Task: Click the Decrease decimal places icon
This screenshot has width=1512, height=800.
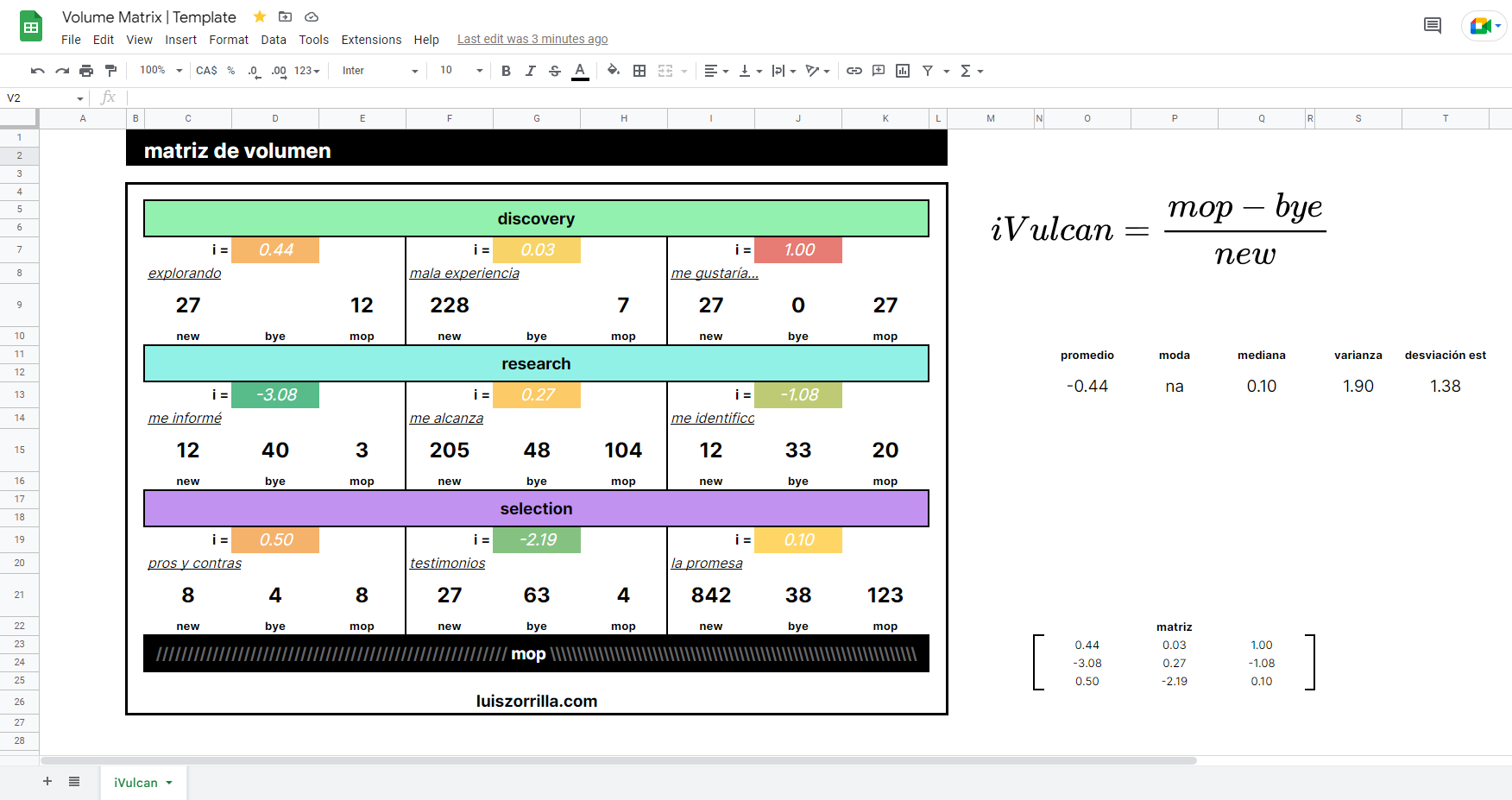Action: point(252,71)
